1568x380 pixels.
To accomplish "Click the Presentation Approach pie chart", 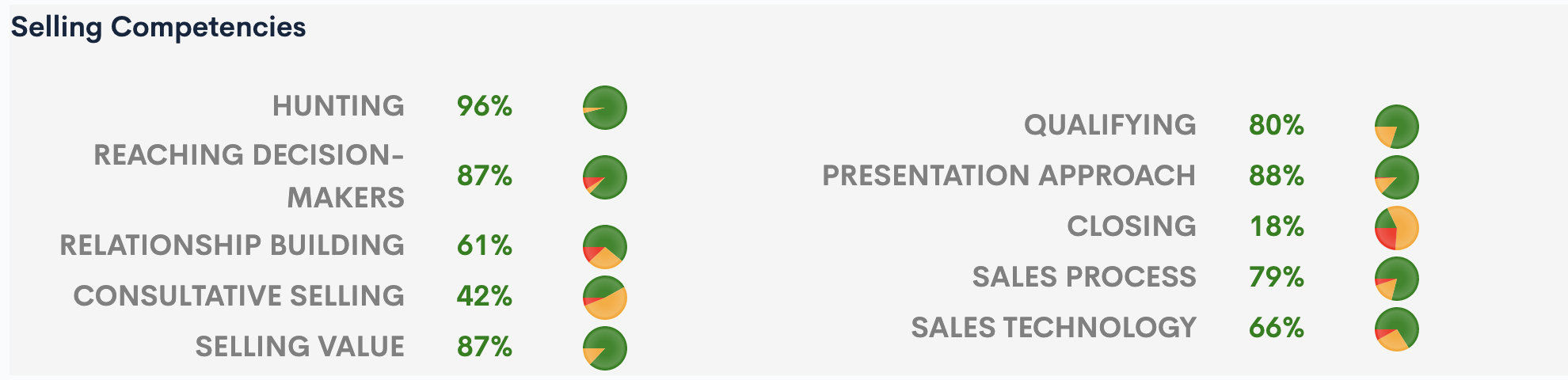I will pos(1397,177).
